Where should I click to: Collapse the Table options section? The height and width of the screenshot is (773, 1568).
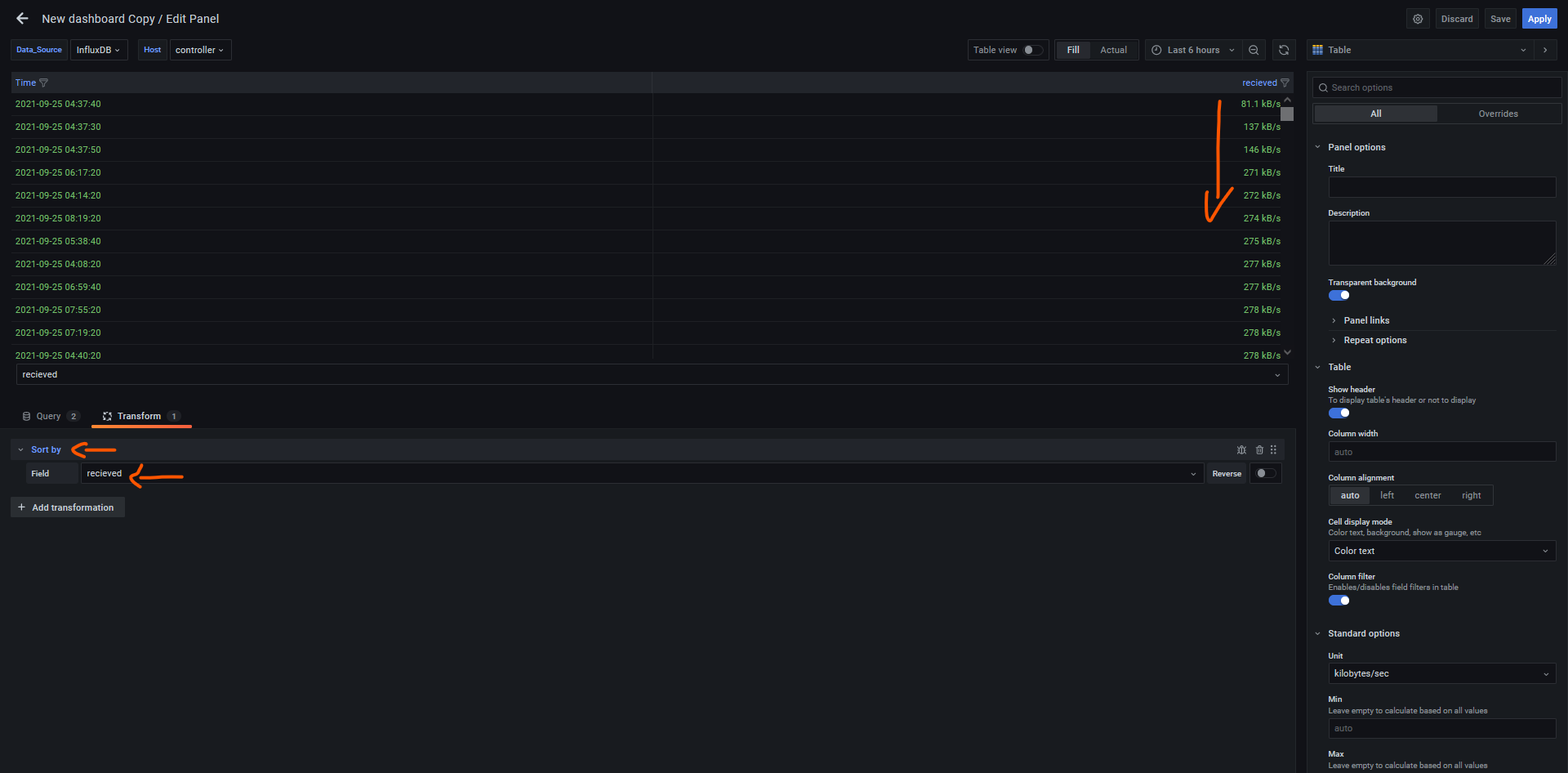click(1317, 367)
